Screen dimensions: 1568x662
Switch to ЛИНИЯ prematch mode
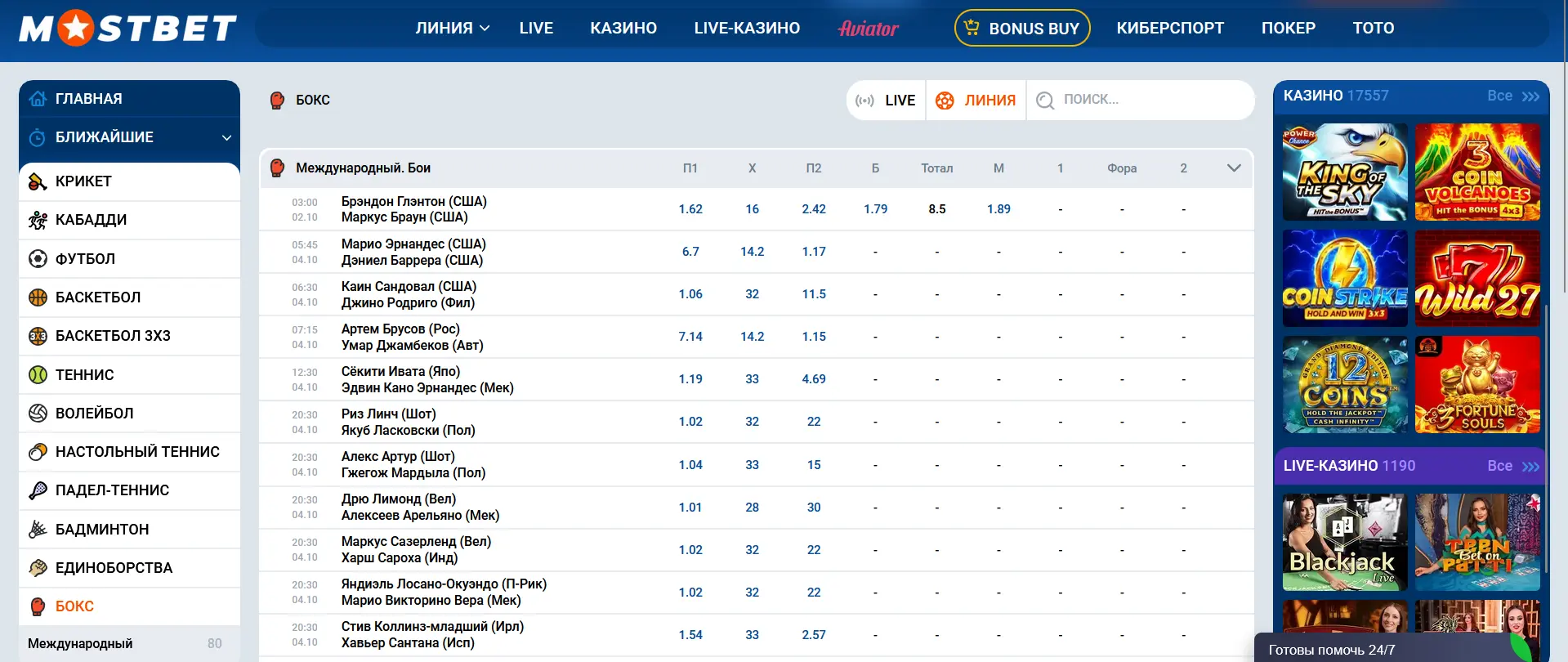(976, 101)
